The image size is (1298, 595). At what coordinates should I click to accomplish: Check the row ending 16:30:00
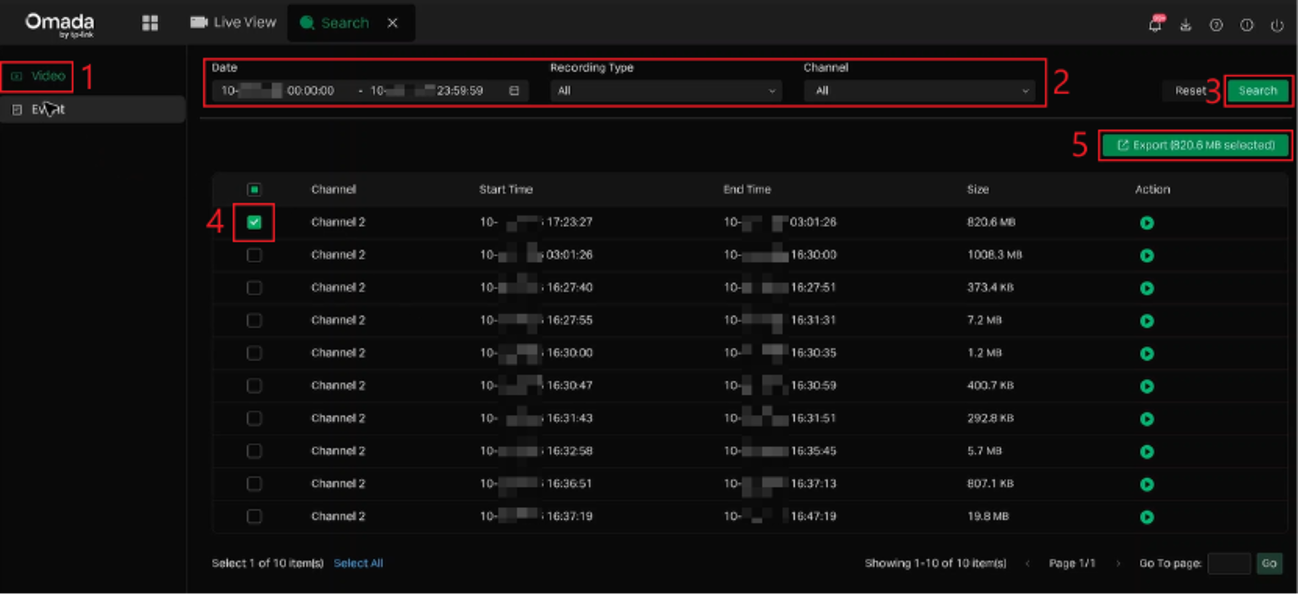(x=254, y=255)
